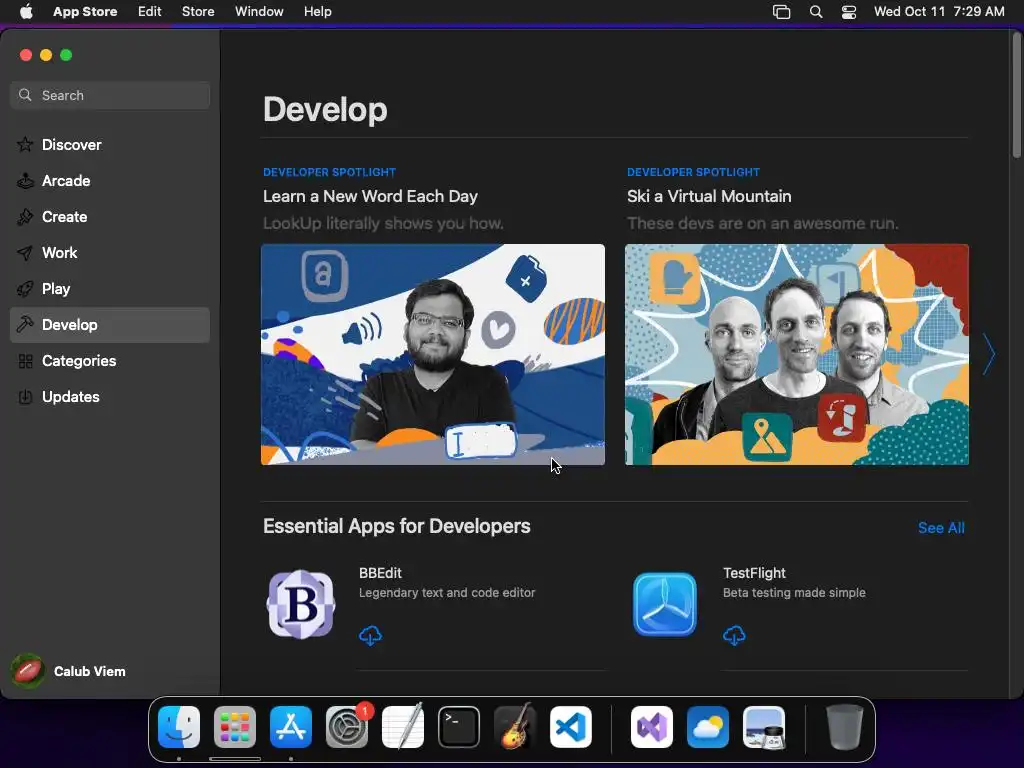This screenshot has width=1024, height=768.
Task: Click the Search field in sidebar
Action: click(110, 95)
